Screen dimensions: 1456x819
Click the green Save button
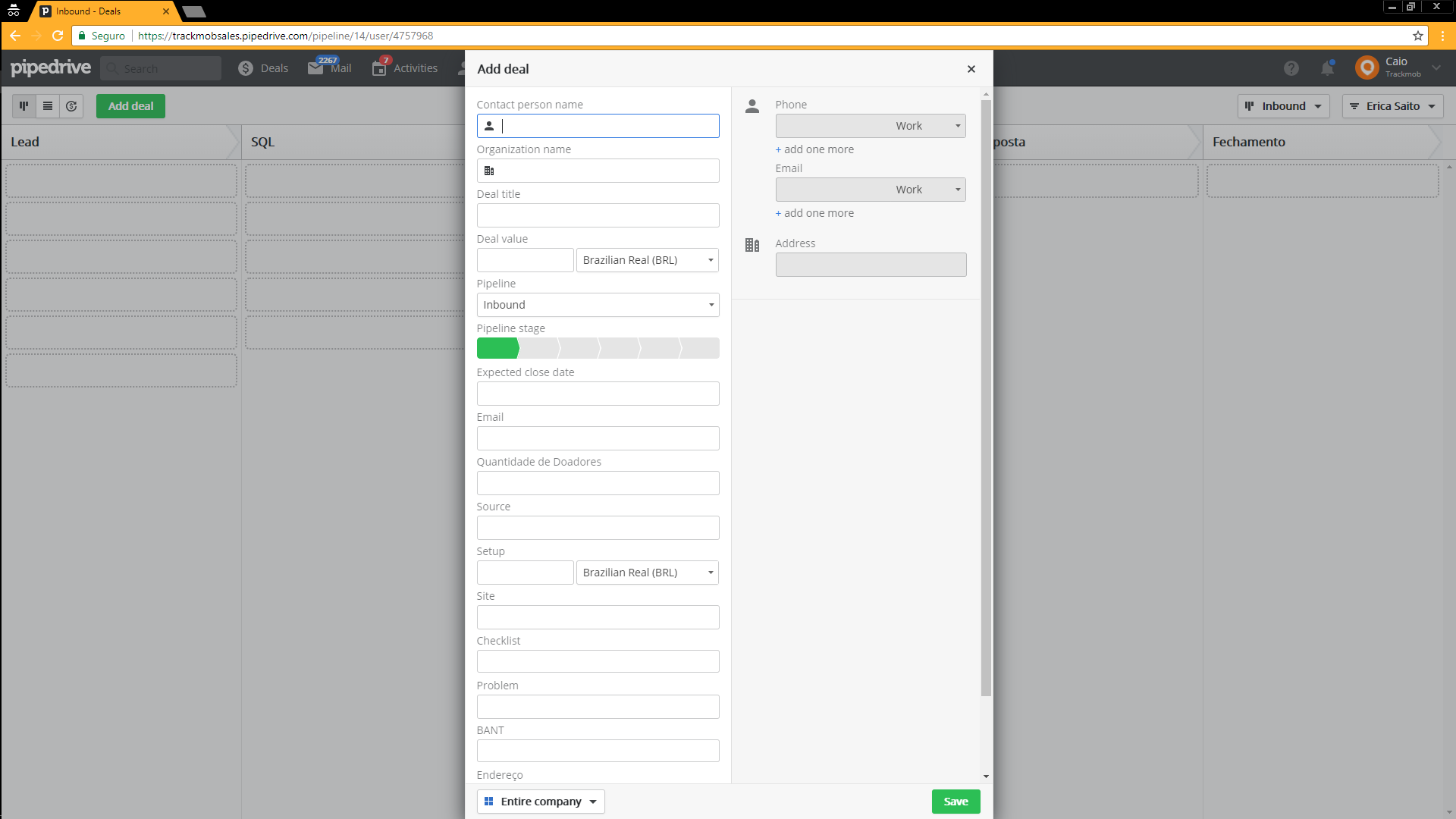click(955, 802)
